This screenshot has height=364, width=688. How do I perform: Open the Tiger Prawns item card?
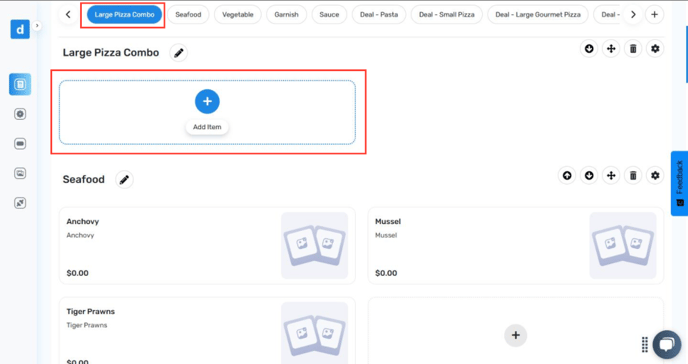207,331
